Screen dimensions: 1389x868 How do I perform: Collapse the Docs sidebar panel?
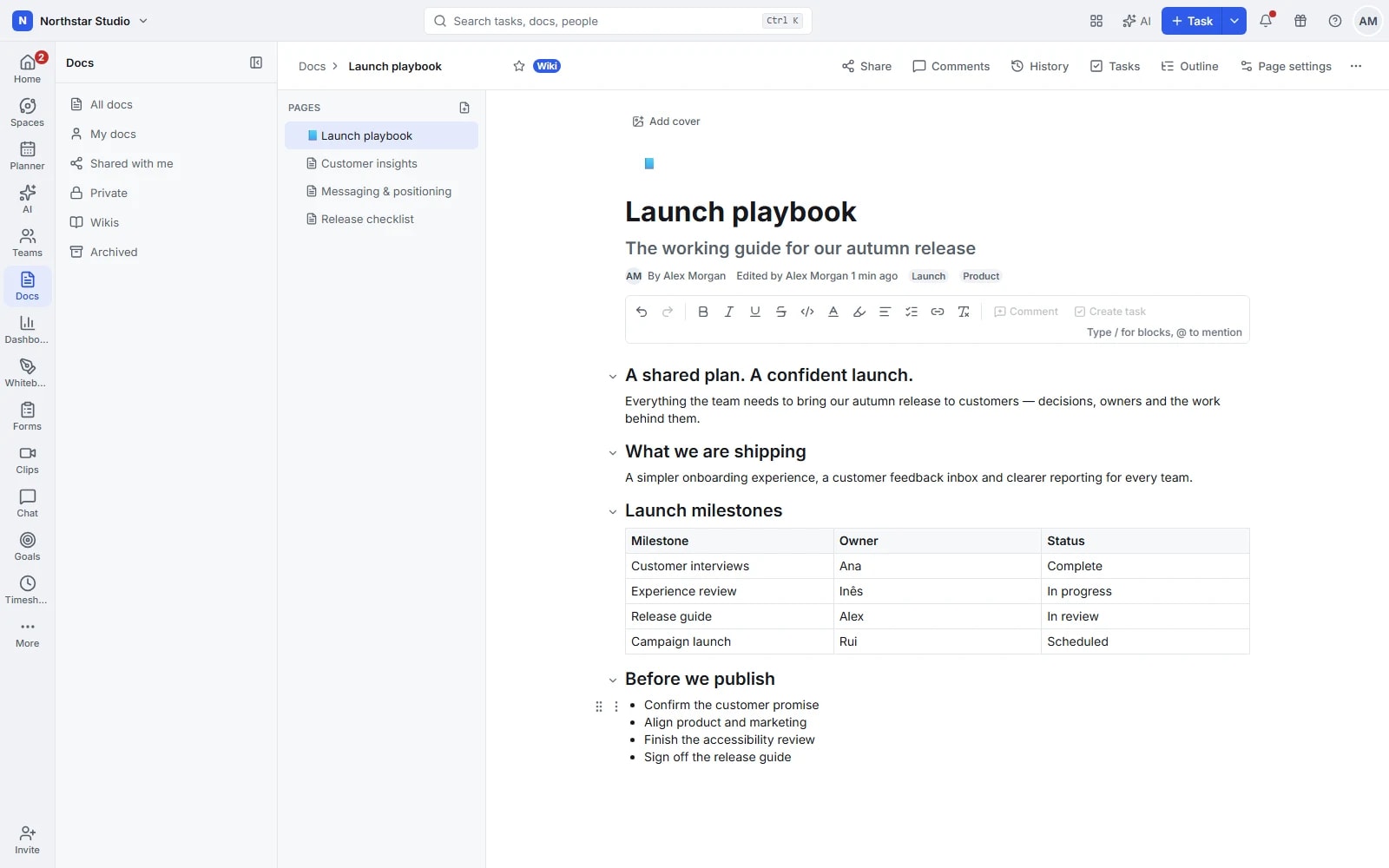256,62
